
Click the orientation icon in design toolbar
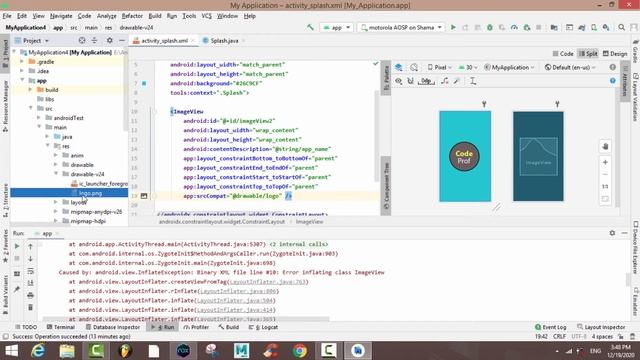click(x=414, y=67)
